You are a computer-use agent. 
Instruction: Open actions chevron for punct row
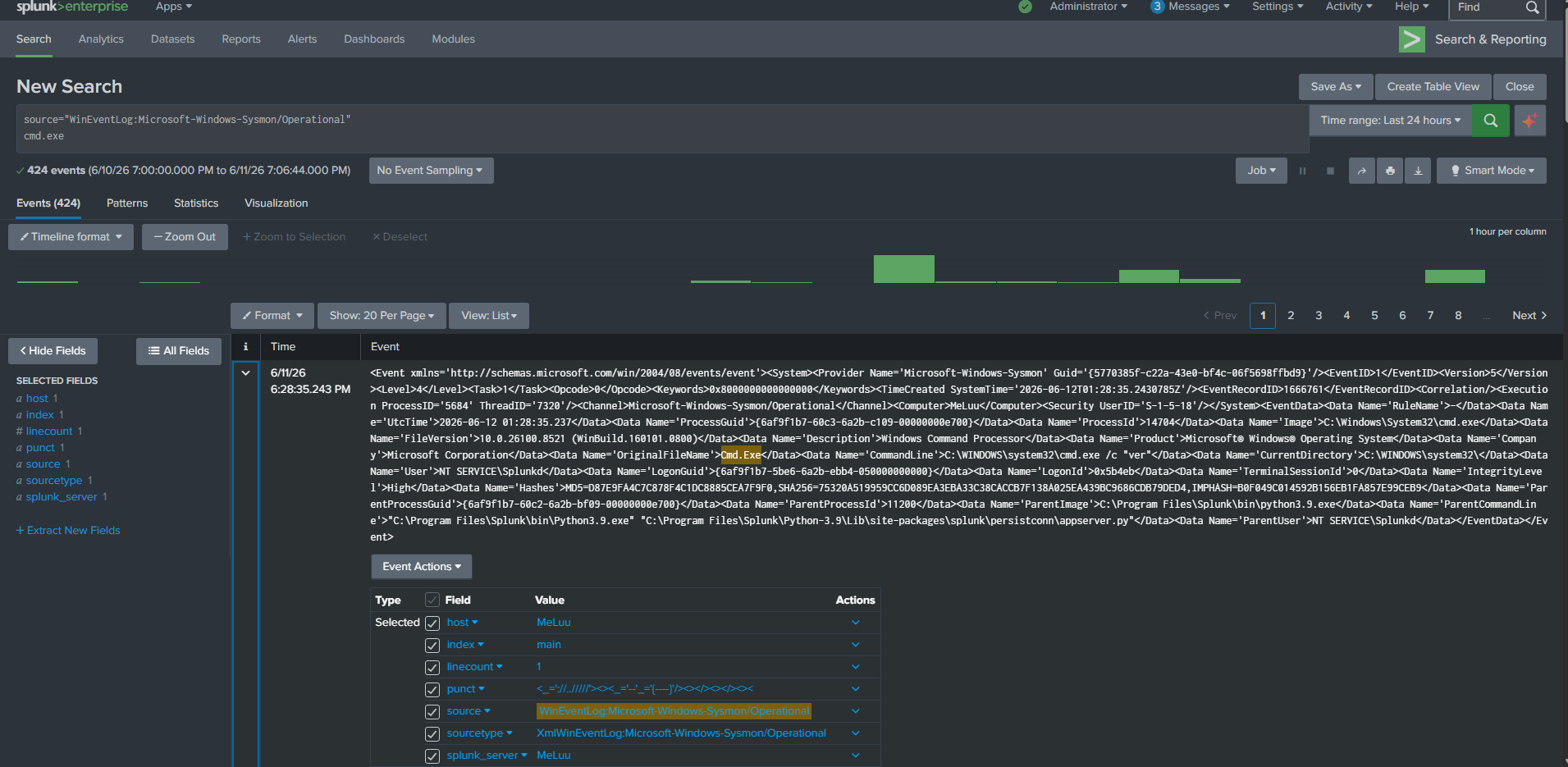click(856, 689)
